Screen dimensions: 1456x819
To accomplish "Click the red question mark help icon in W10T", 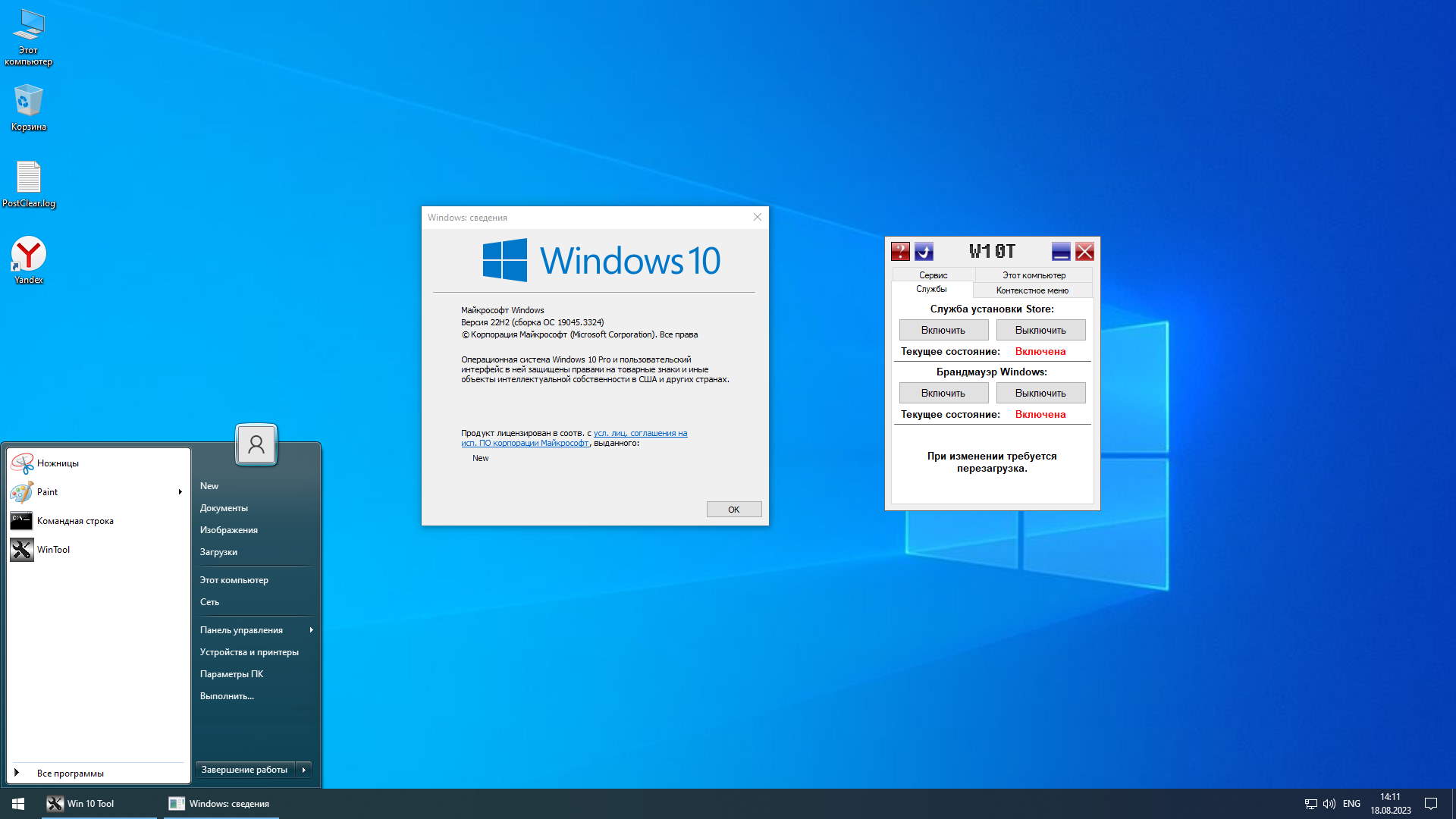I will (900, 251).
